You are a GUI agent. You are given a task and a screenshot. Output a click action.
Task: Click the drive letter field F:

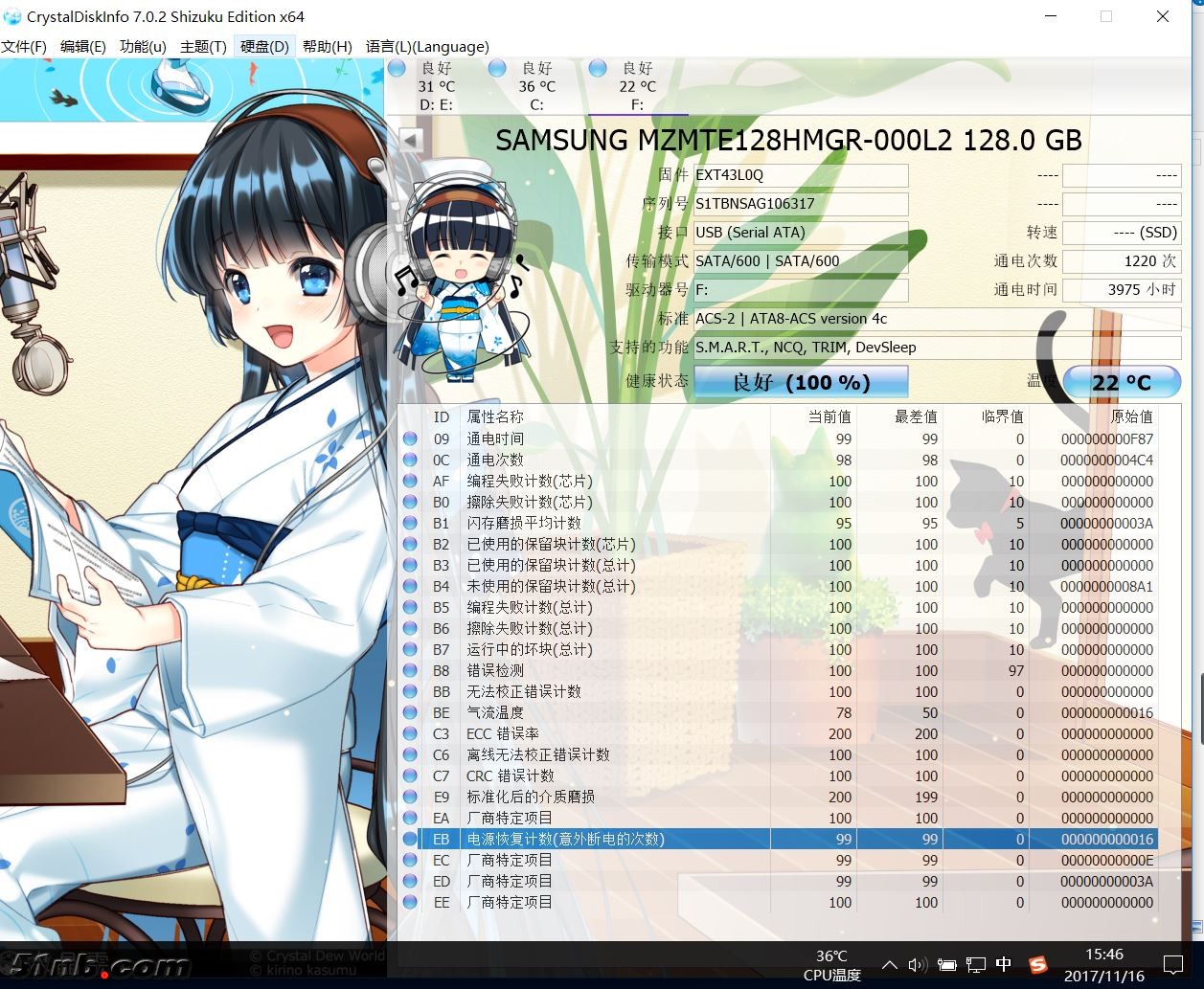pyautogui.click(x=801, y=290)
